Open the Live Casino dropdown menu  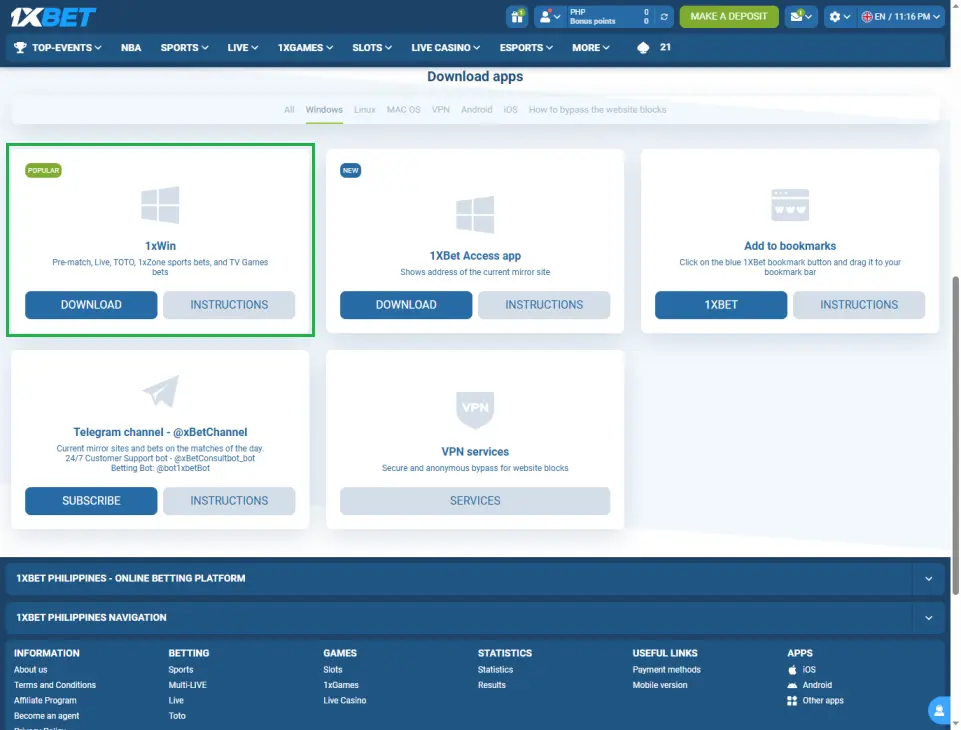[445, 47]
